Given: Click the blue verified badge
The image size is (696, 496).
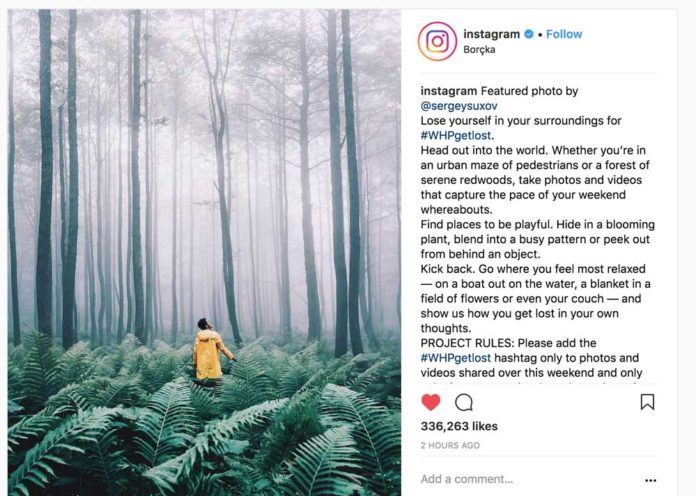Looking at the screenshot, I should (x=529, y=34).
